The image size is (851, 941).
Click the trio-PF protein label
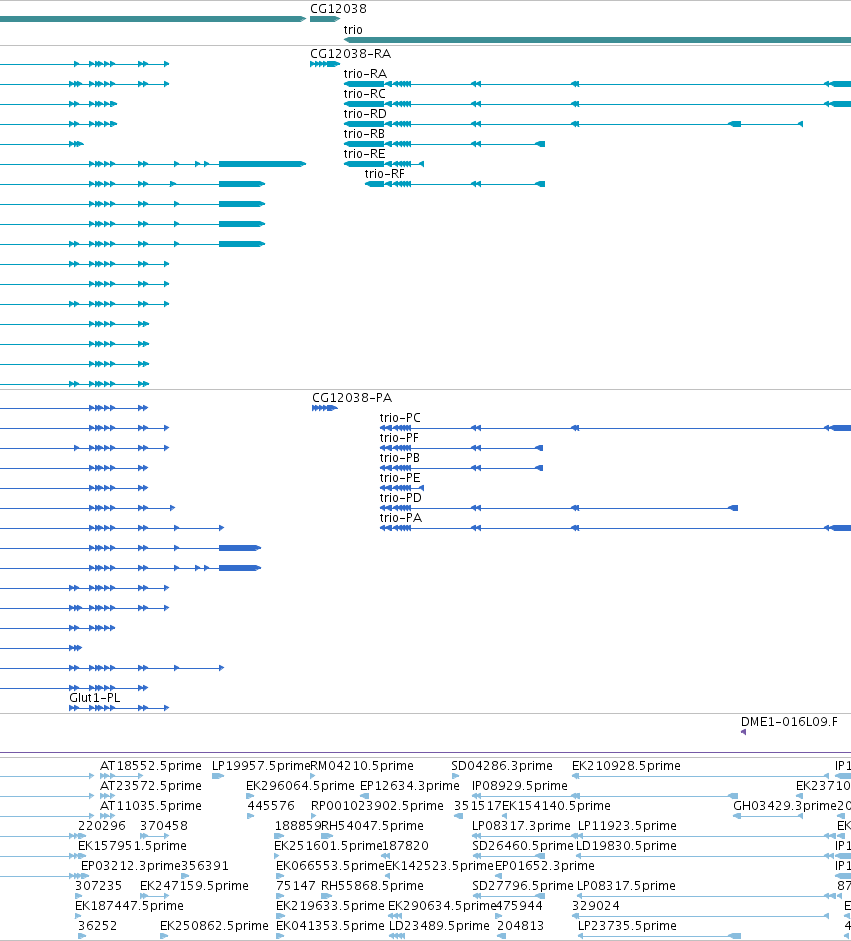(399, 437)
